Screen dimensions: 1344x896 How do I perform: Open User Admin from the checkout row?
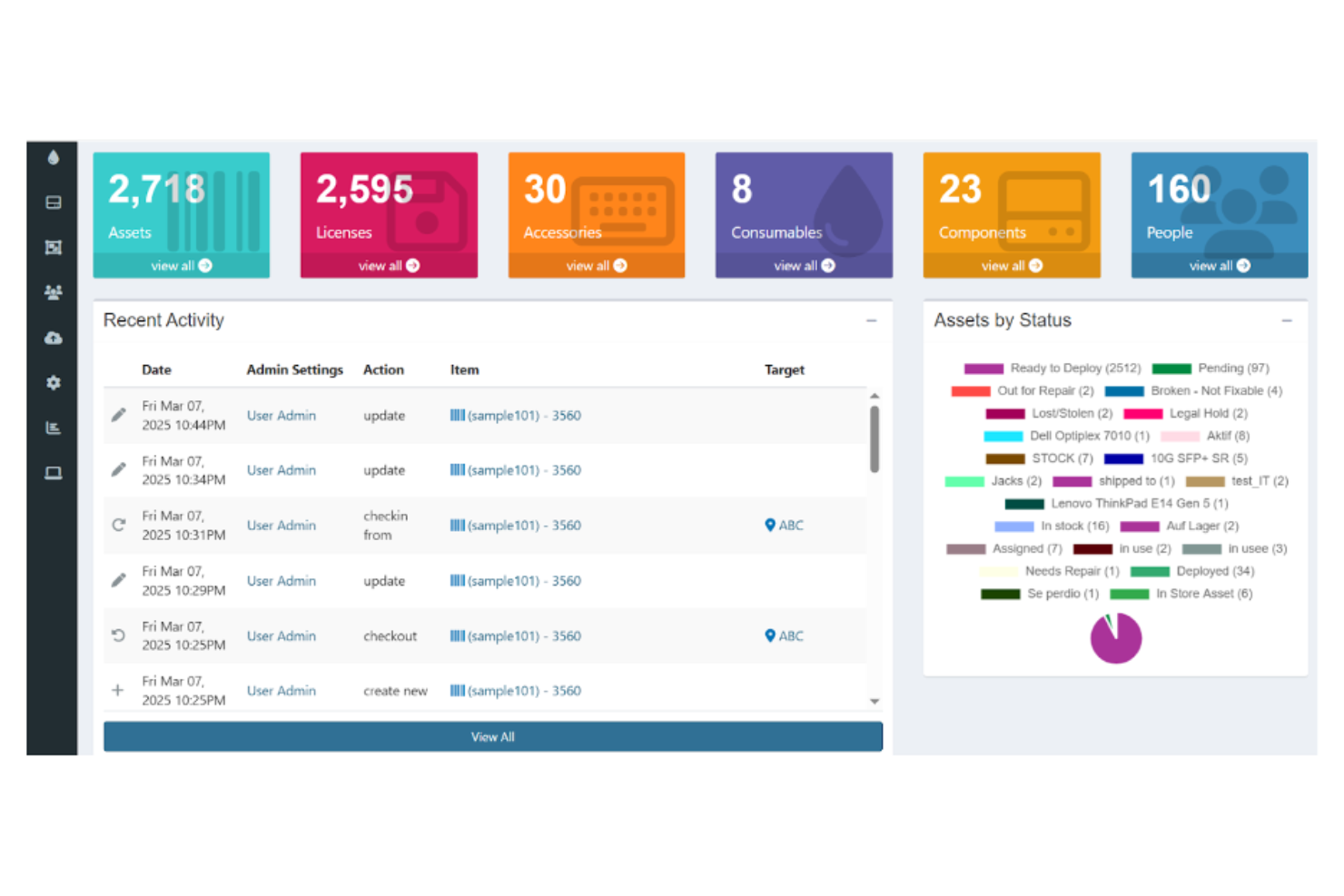coord(281,635)
